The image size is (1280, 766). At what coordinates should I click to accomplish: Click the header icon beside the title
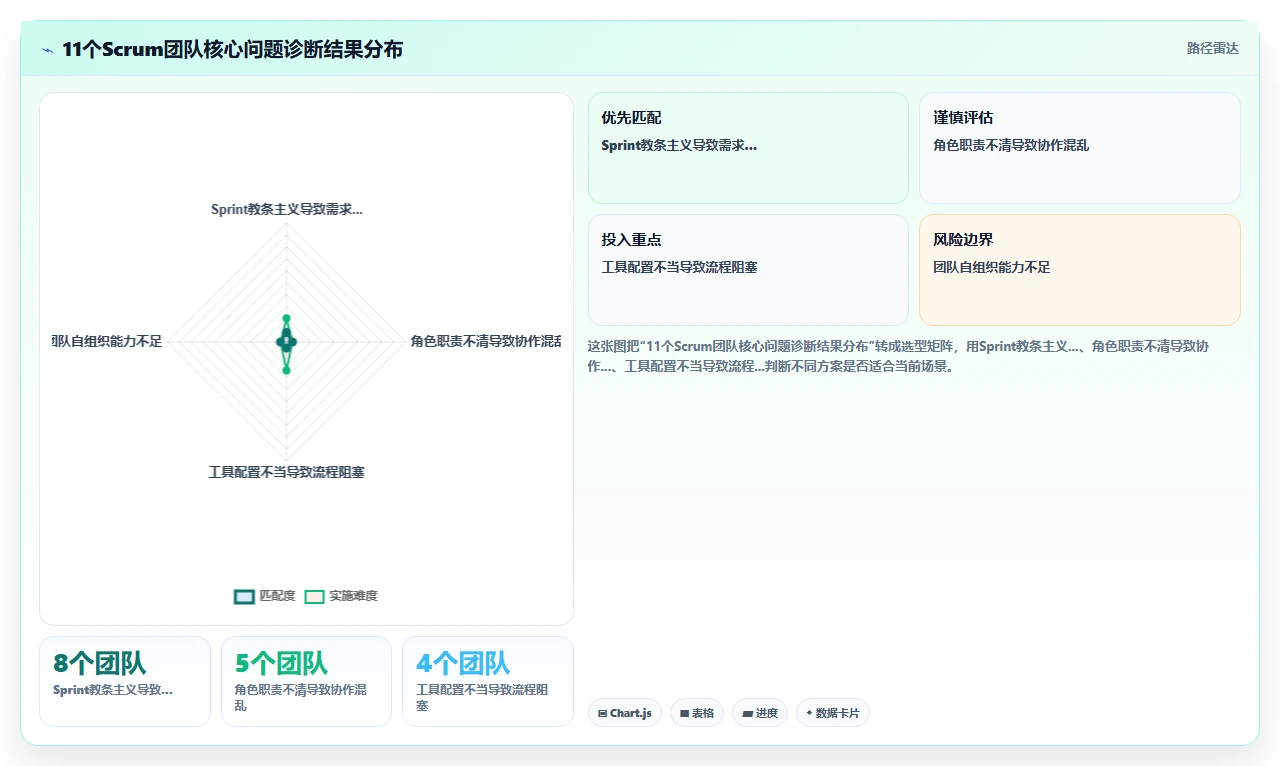click(47, 50)
